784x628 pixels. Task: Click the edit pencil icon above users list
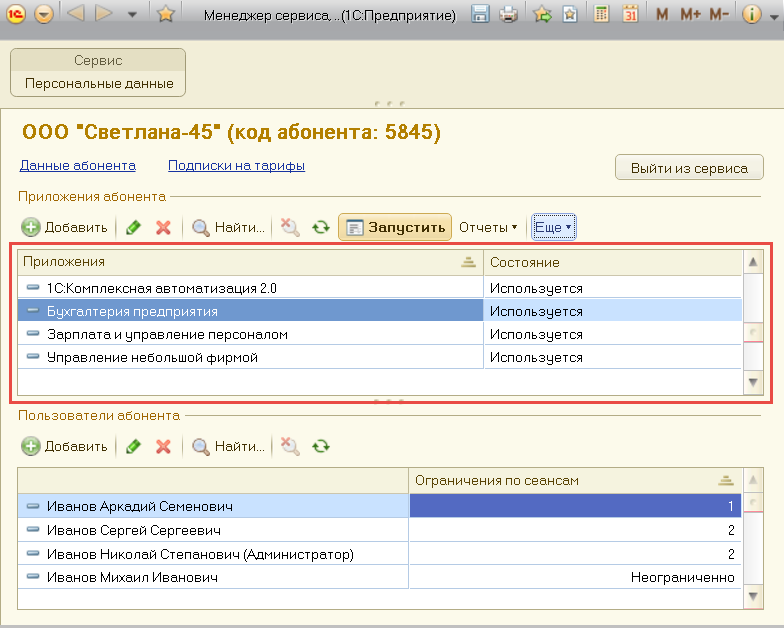pyautogui.click(x=133, y=446)
